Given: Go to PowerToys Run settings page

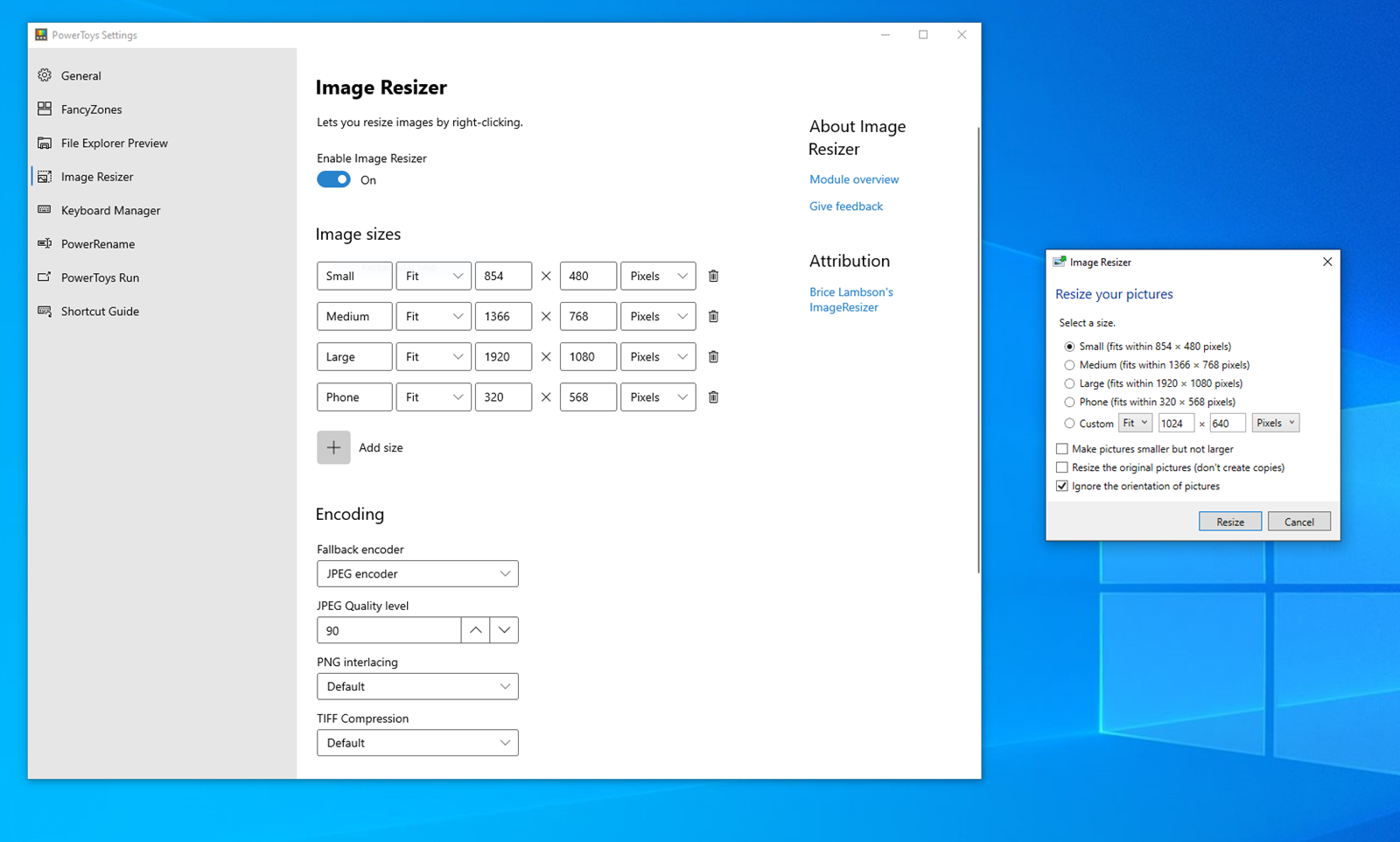Looking at the screenshot, I should pos(100,277).
